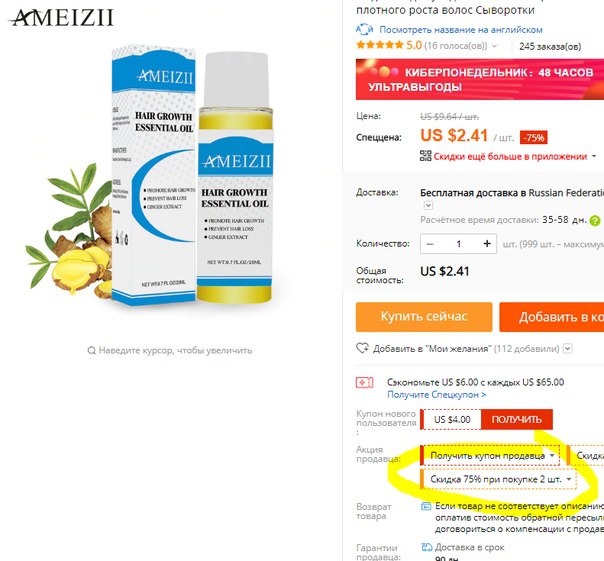Click the magnifier icon below the product image
Viewport: 604px width, 561px height.
pyautogui.click(x=91, y=351)
